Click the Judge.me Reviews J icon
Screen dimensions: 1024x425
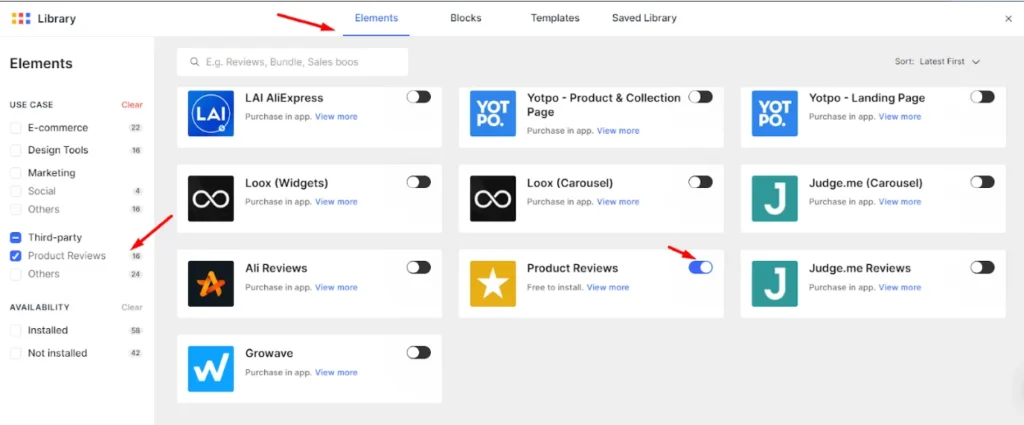pyautogui.click(x=775, y=283)
